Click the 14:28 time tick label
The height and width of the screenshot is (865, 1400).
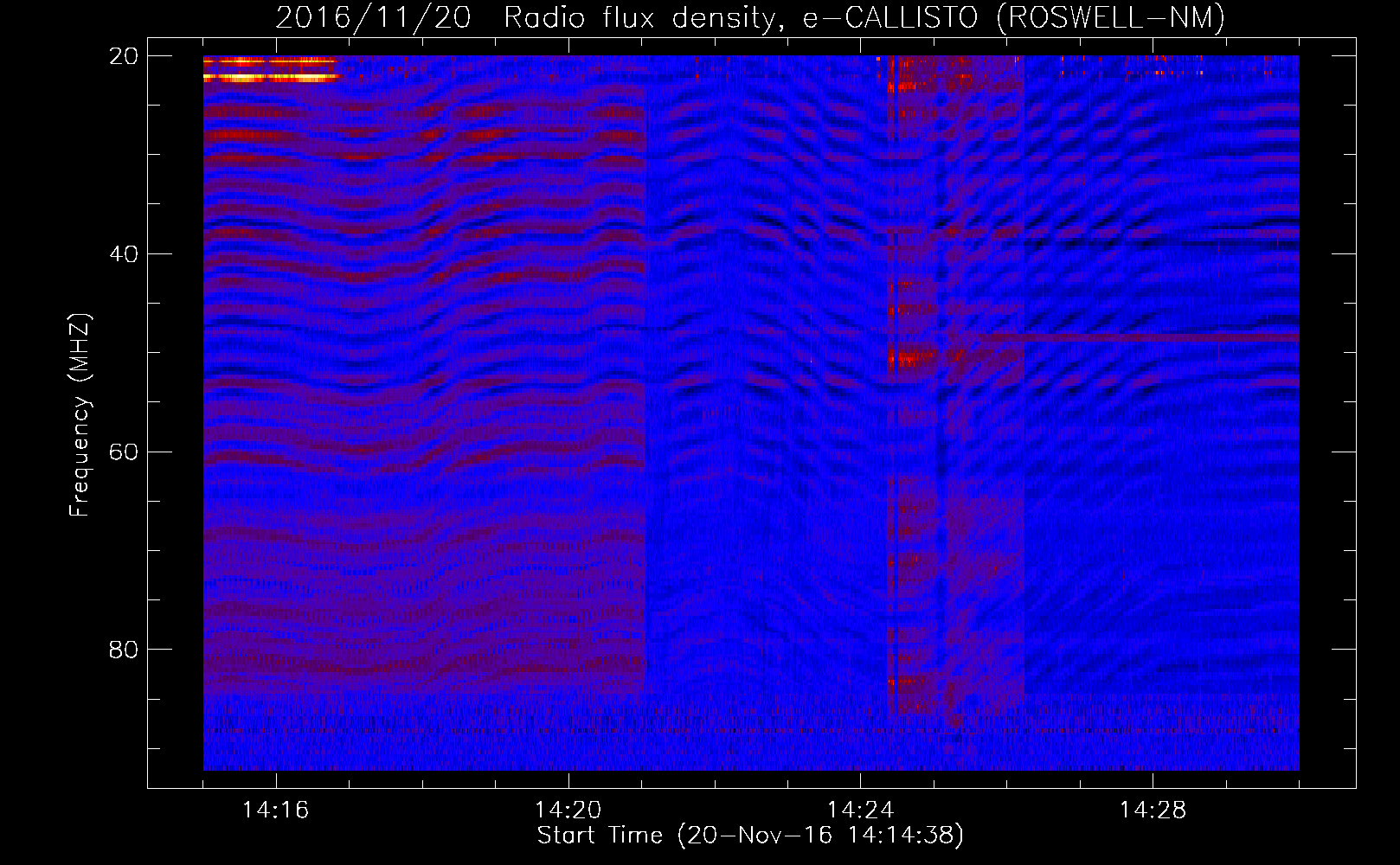(1153, 811)
